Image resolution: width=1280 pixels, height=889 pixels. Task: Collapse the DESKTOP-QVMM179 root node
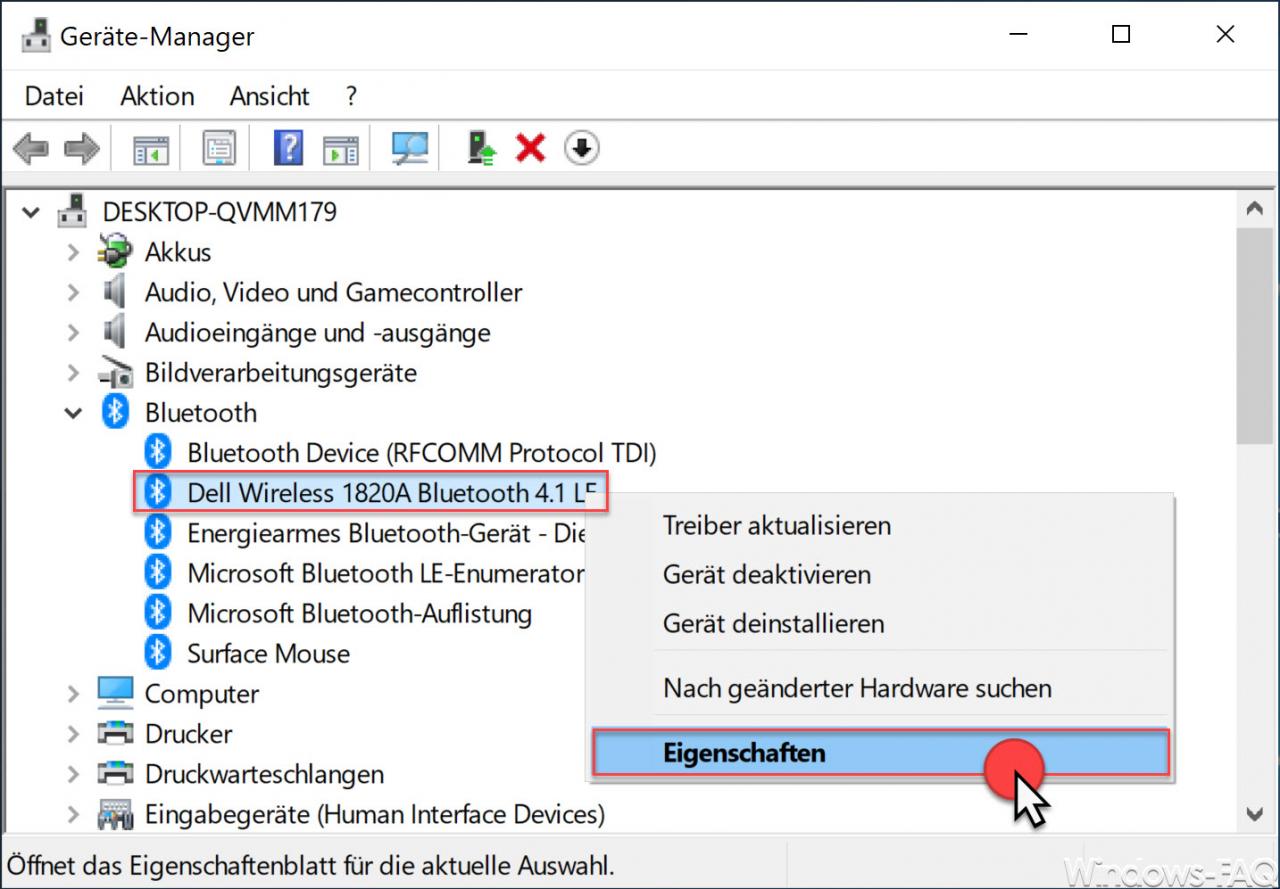pyautogui.click(x=31, y=212)
